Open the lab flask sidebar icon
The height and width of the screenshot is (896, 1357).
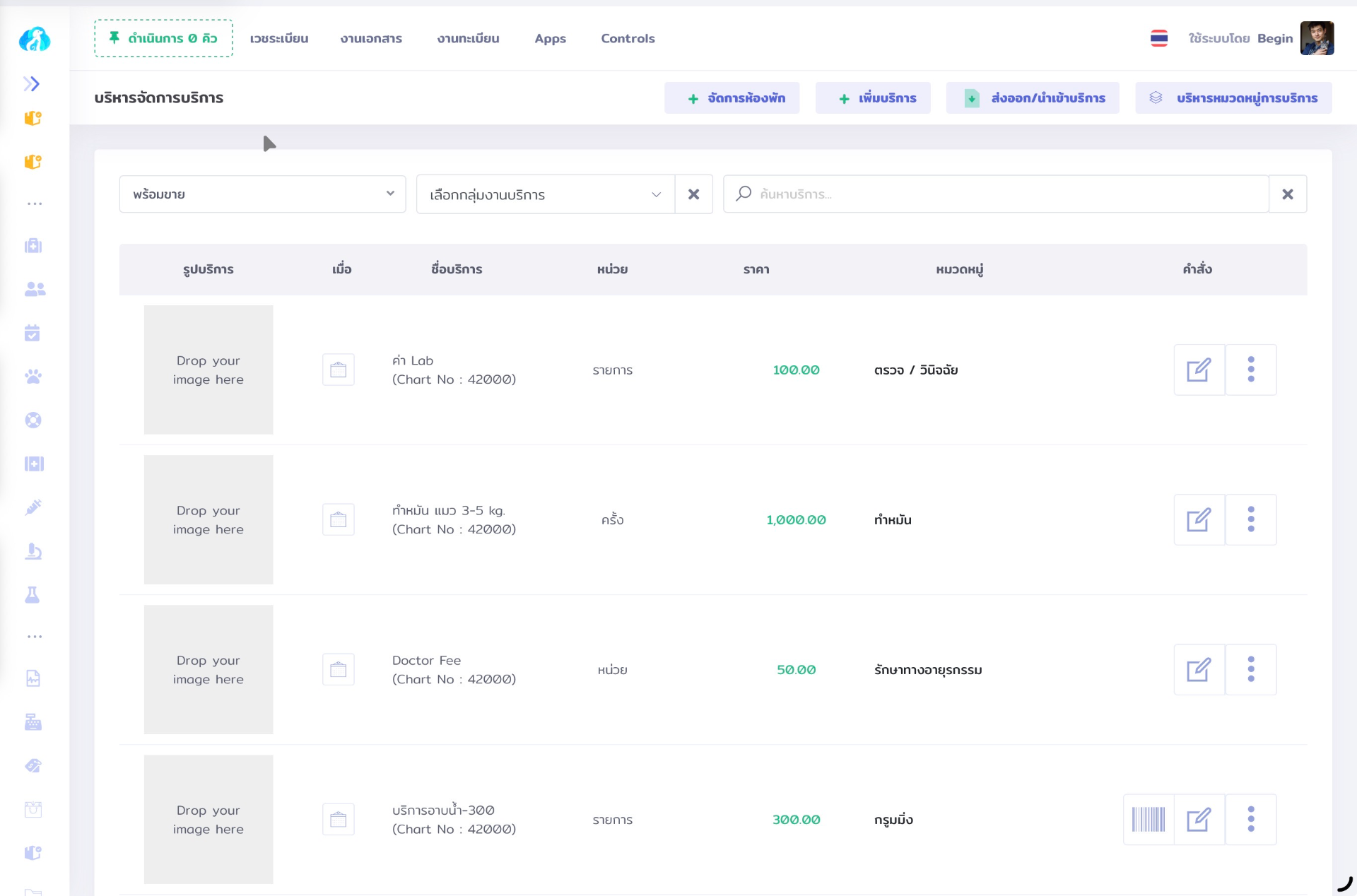click(33, 595)
